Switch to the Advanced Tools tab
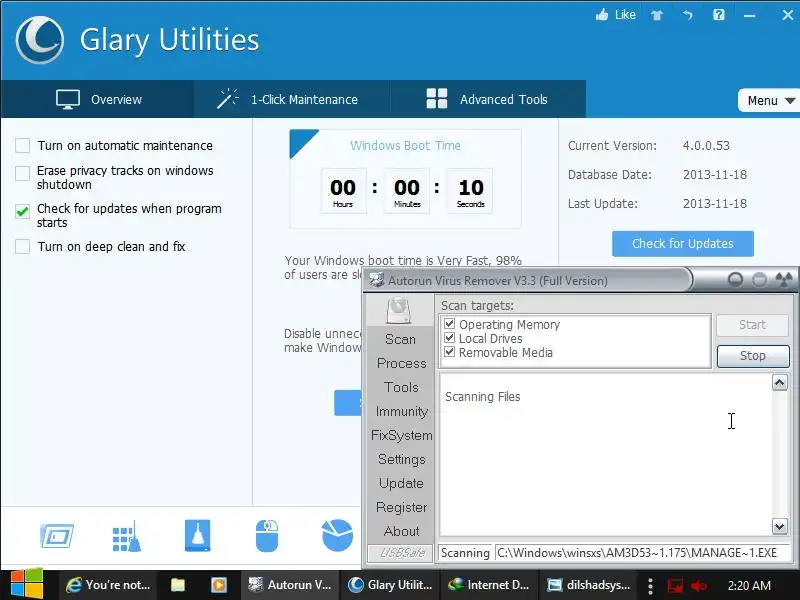This screenshot has width=800, height=600. [488, 99]
